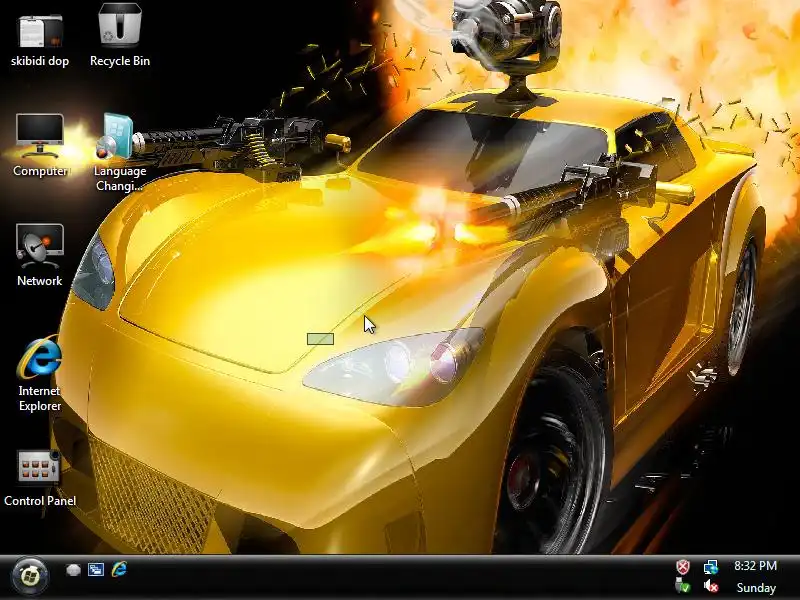Click the network connection tray icon
Viewport: 800px width, 600px height.
coord(711,566)
